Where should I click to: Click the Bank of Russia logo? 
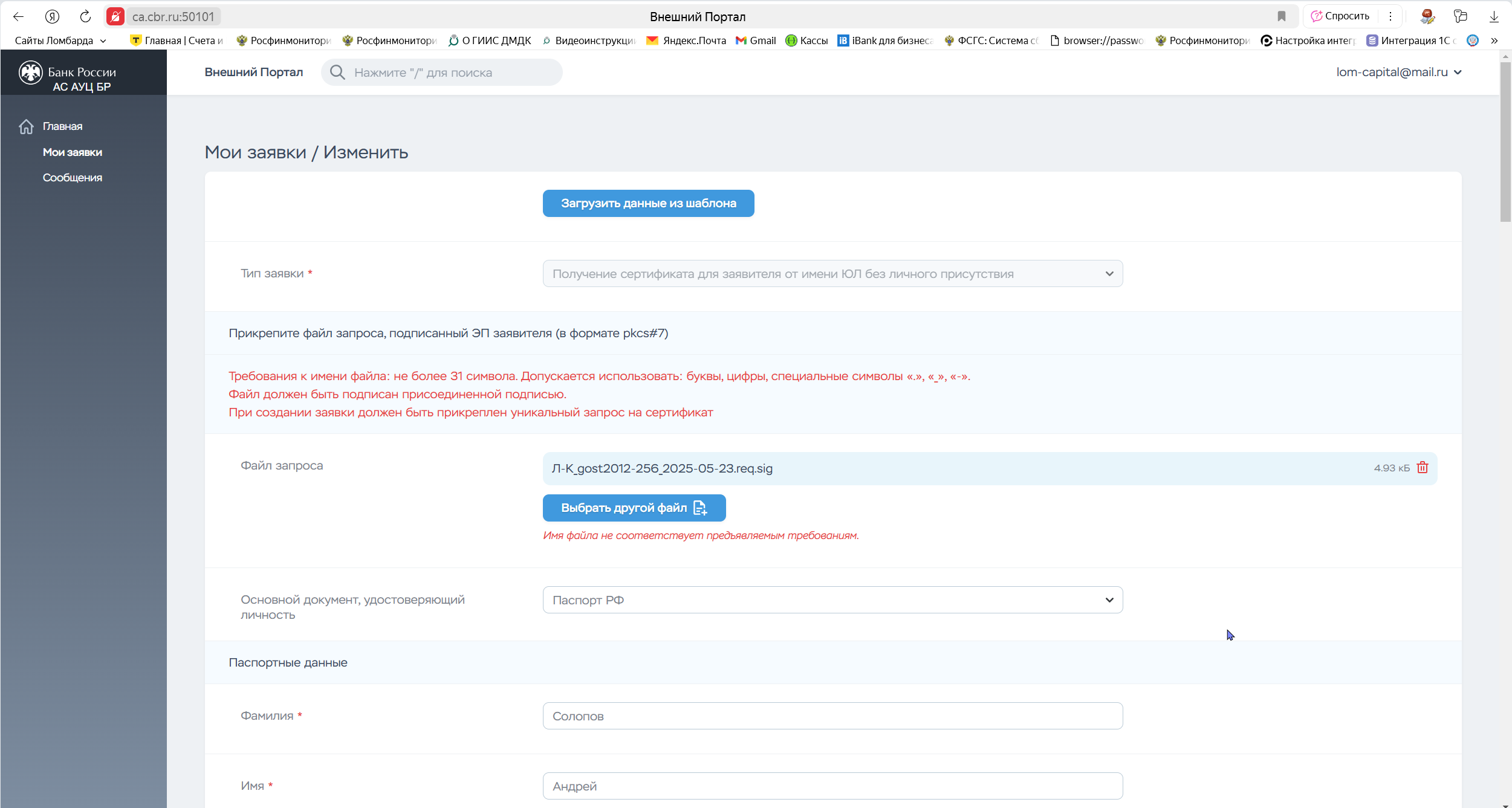[31, 73]
